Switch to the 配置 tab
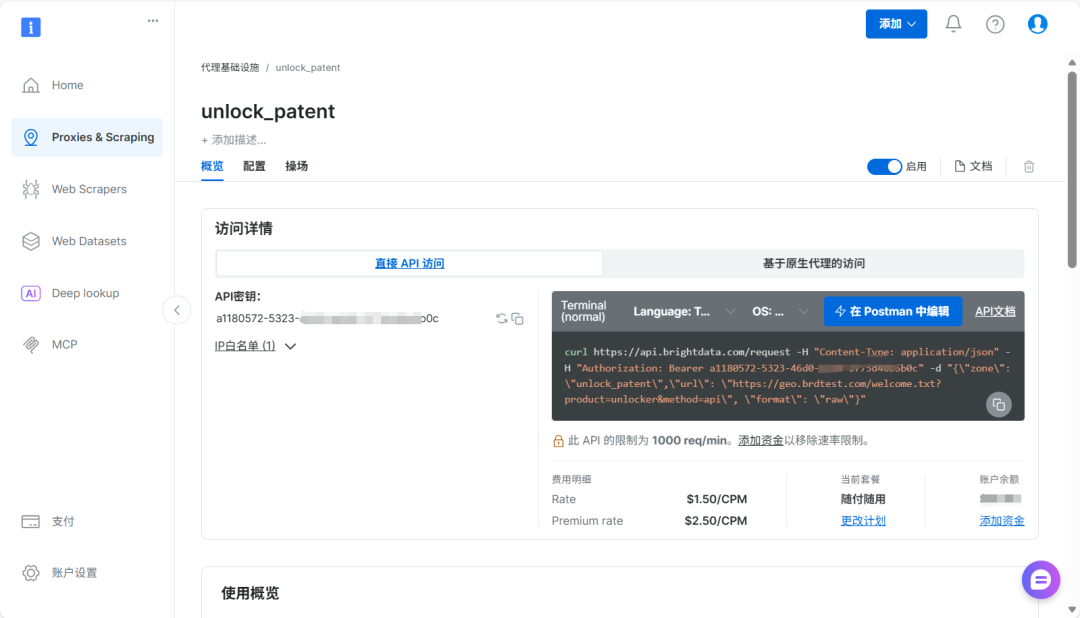This screenshot has height=618, width=1080. 254,166
